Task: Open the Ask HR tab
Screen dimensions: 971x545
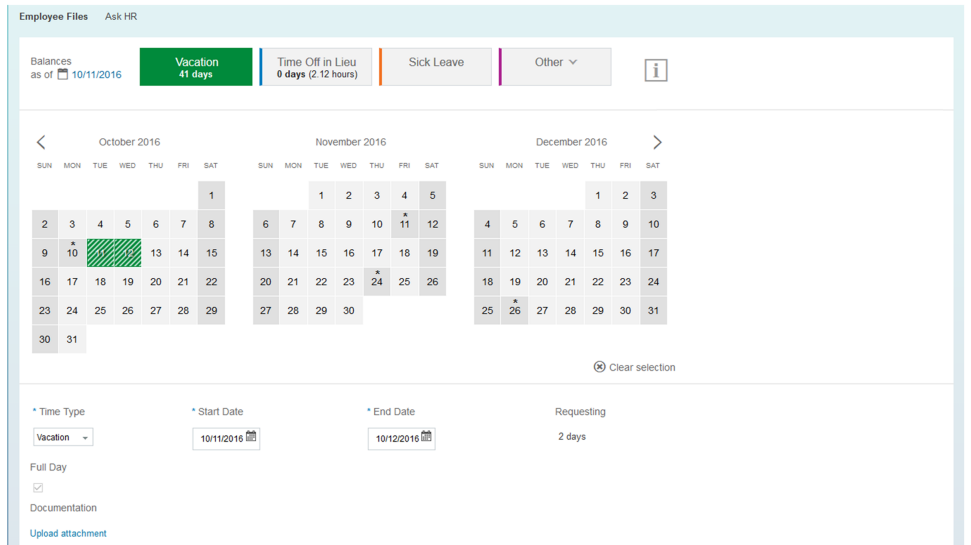Action: (x=121, y=17)
